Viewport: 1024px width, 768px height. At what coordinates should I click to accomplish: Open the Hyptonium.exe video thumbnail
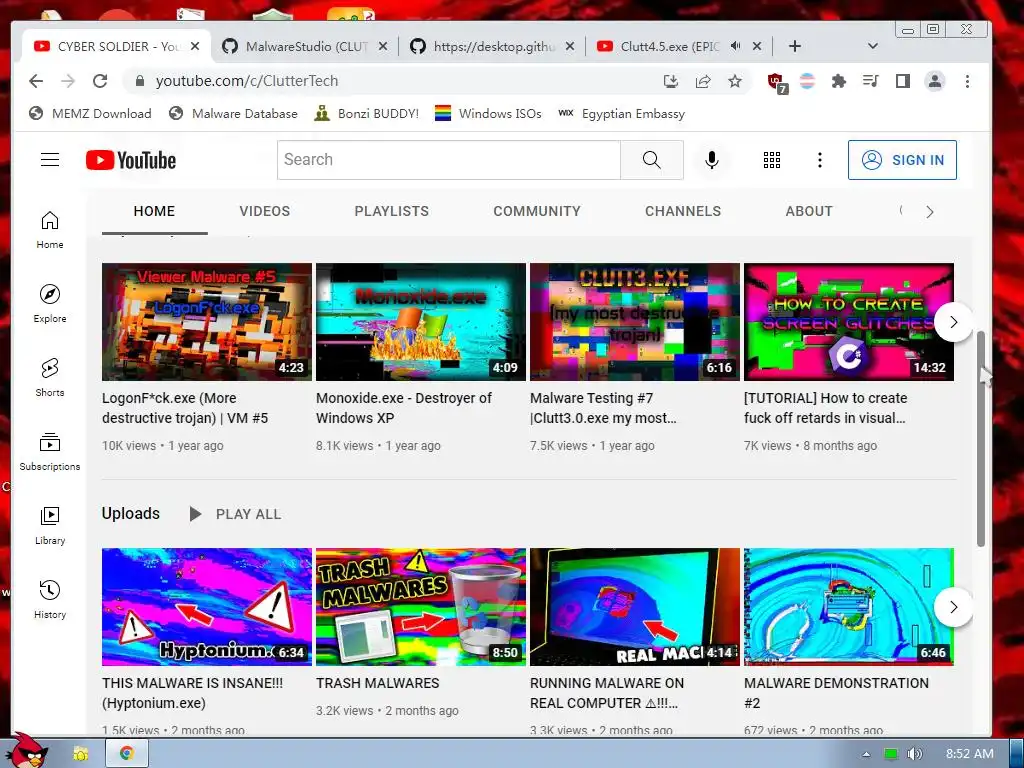pos(207,607)
